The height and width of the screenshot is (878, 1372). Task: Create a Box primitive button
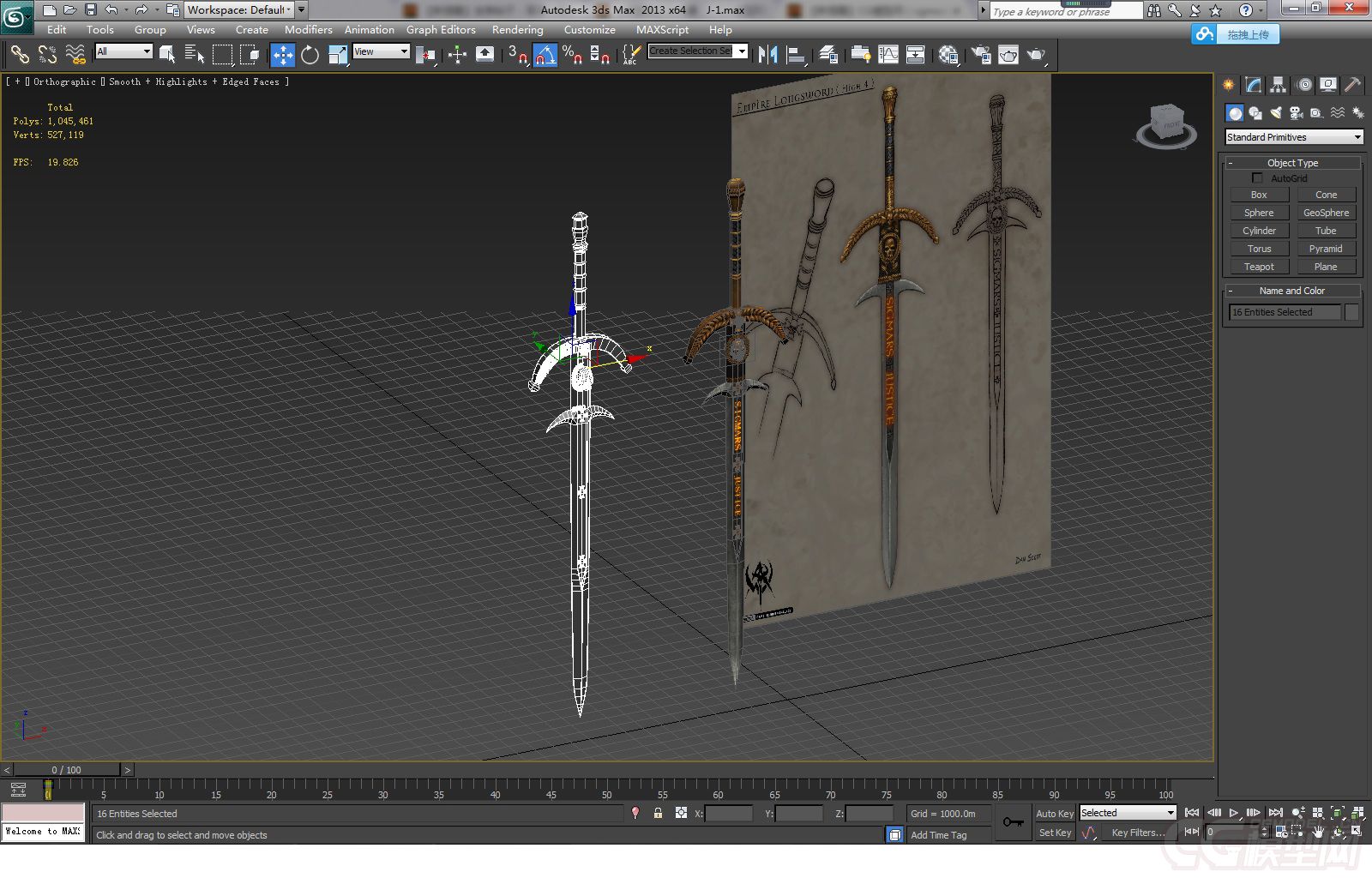tap(1259, 195)
